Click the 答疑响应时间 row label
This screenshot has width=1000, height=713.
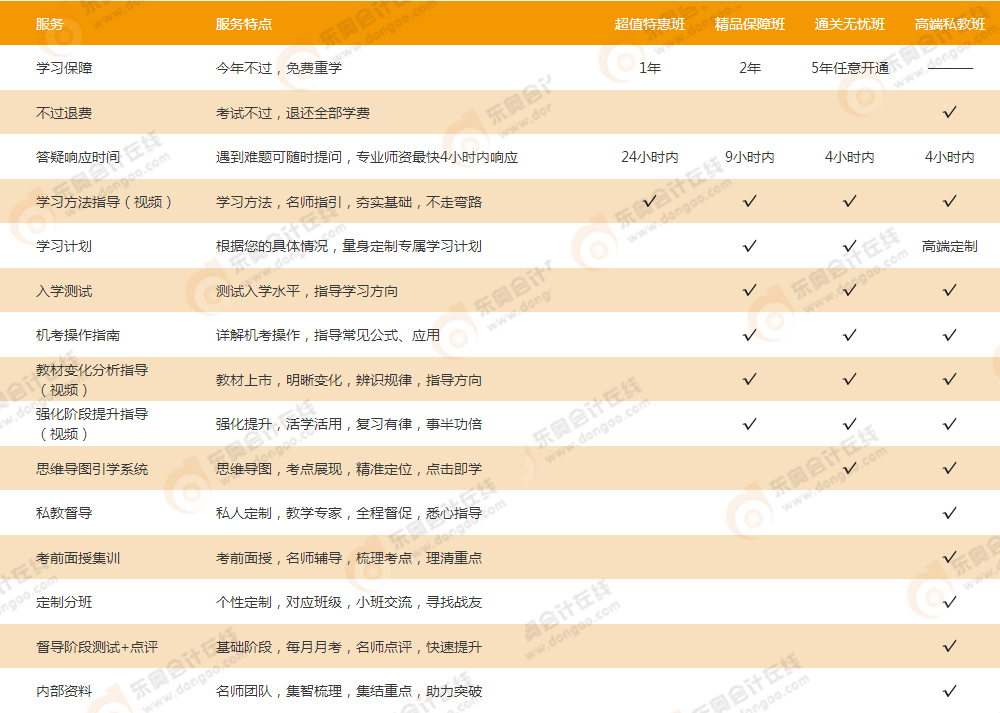pyautogui.click(x=81, y=156)
